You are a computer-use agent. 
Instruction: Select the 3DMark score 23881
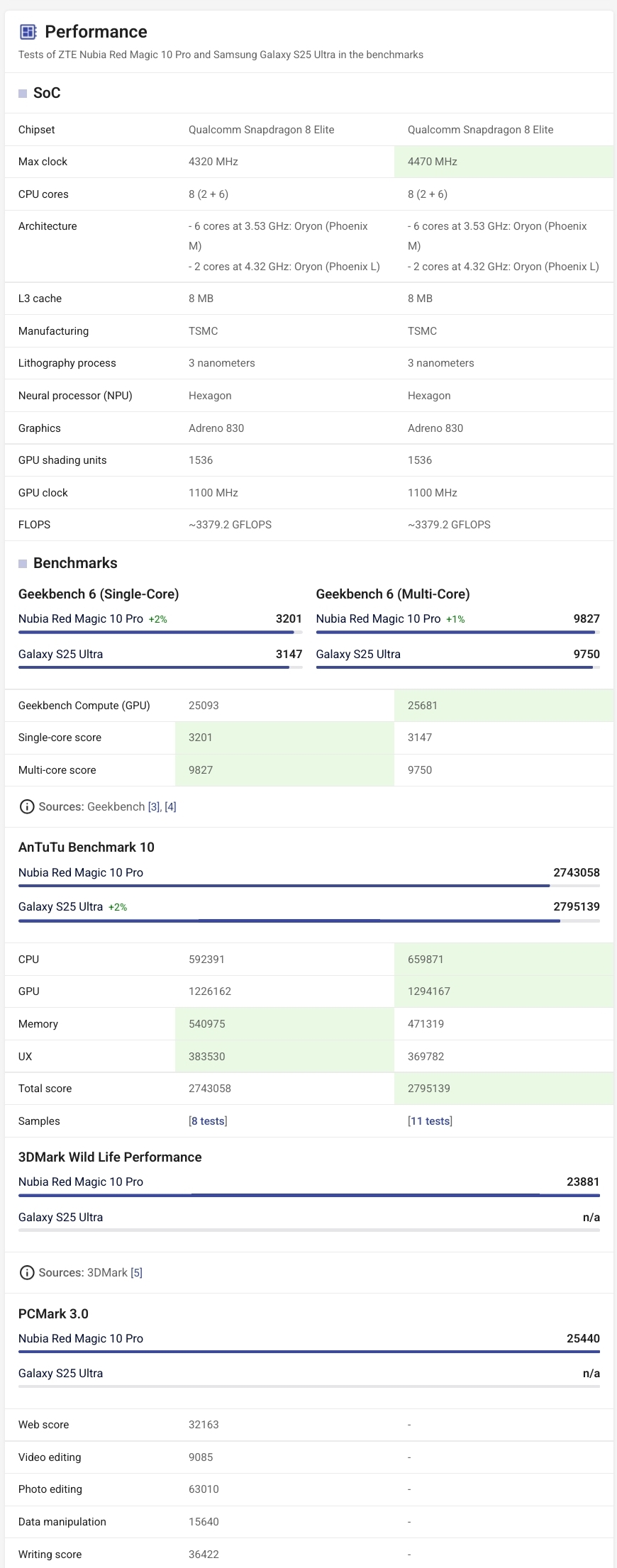coord(583,1181)
